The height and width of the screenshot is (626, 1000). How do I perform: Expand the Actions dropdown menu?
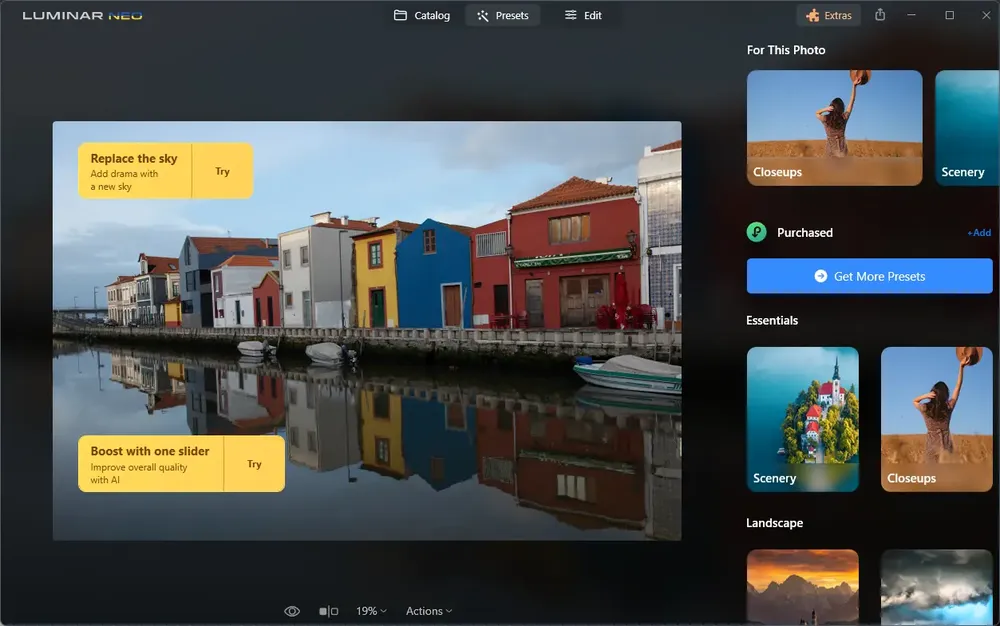[429, 611]
